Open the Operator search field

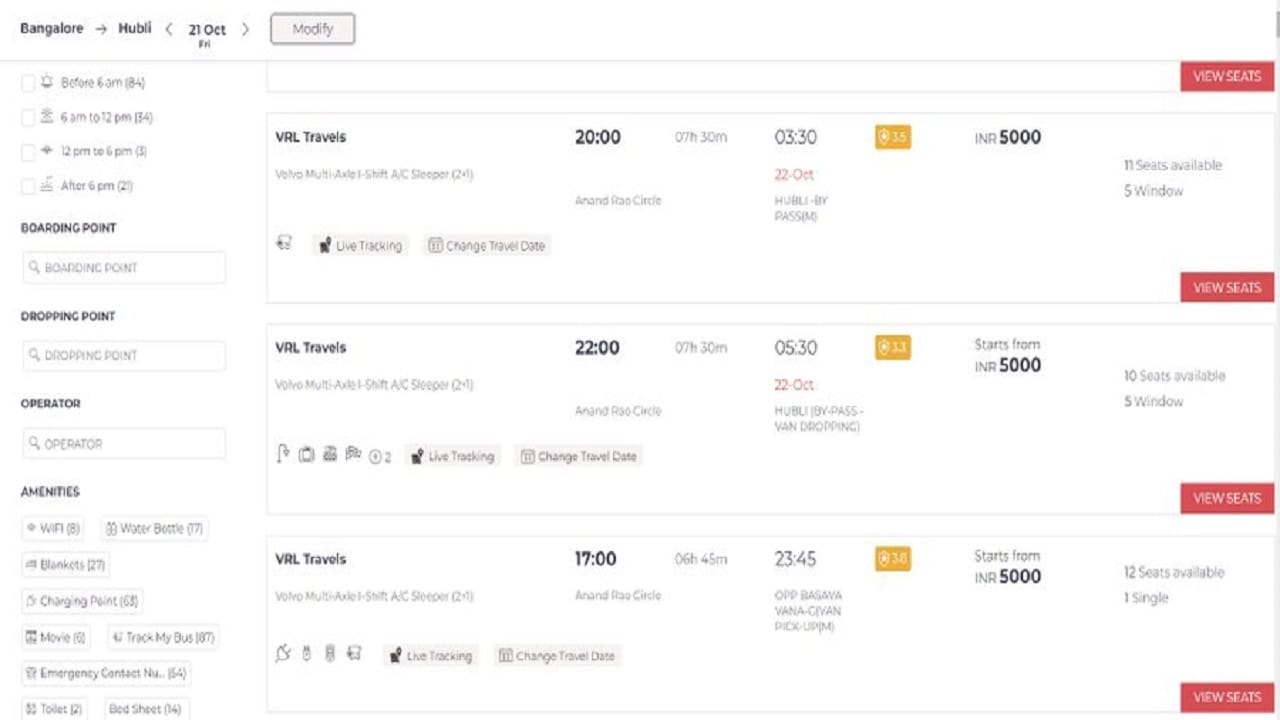[x=124, y=443]
